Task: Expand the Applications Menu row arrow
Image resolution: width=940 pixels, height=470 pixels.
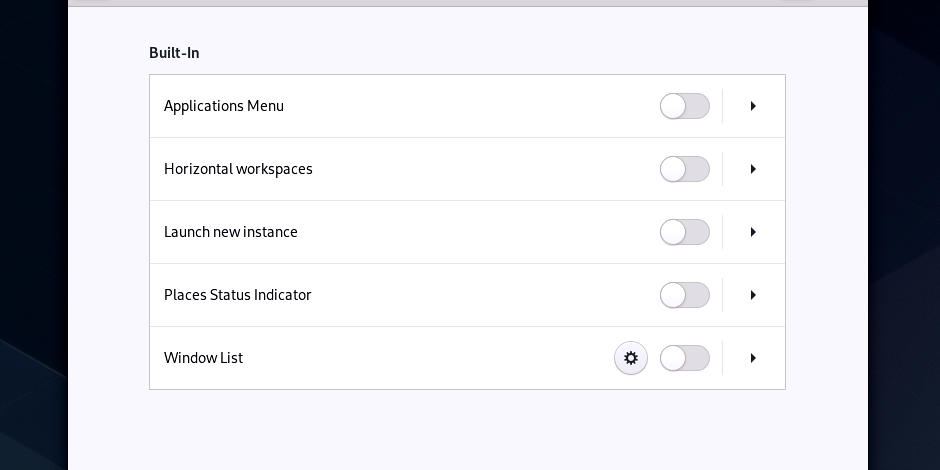Action: tap(753, 106)
